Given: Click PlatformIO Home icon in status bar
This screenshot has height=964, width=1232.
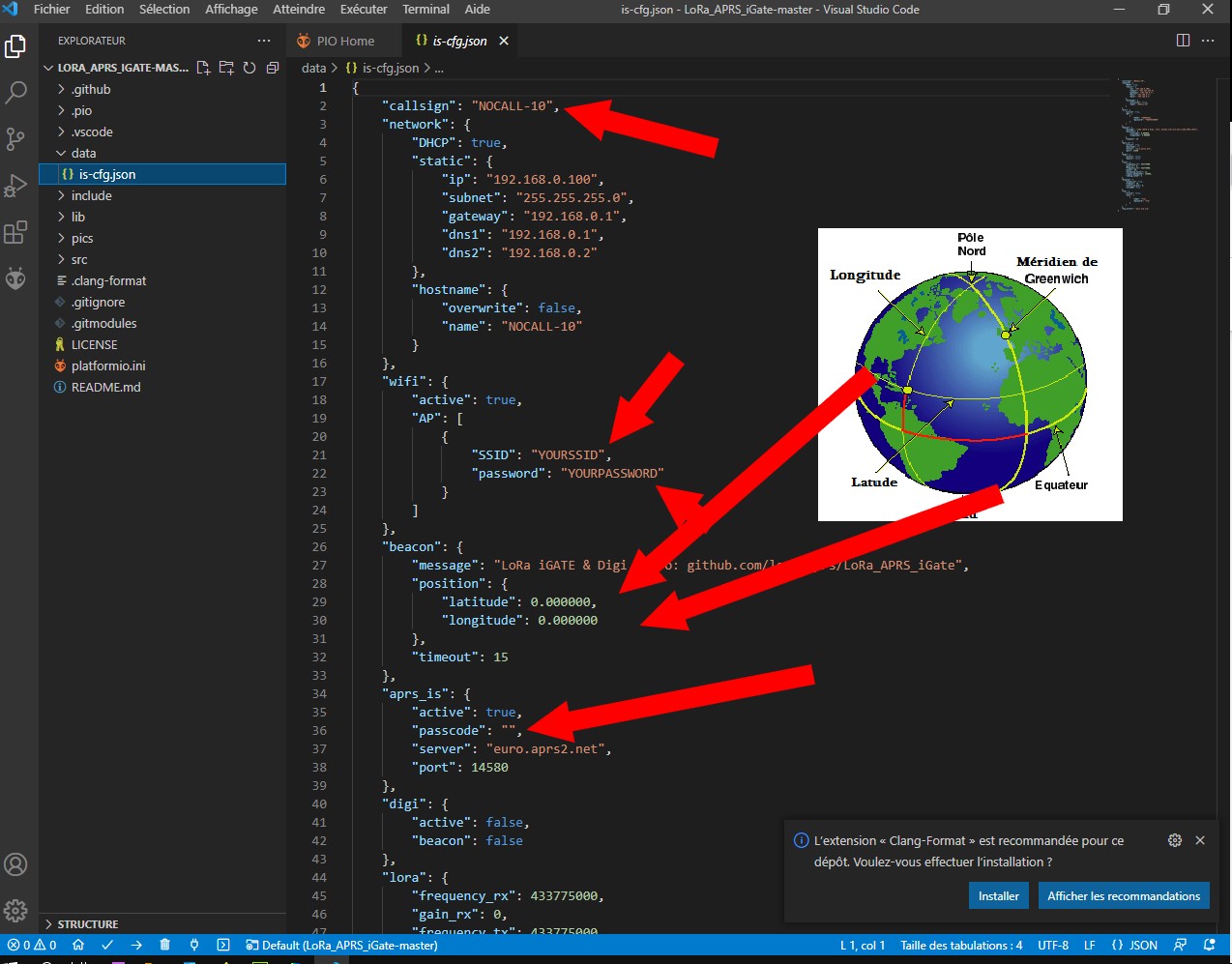Looking at the screenshot, I should [78, 945].
